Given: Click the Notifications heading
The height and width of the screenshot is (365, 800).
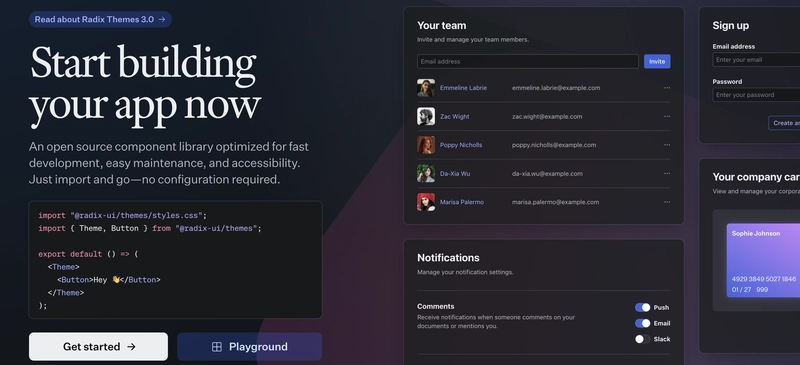Looking at the screenshot, I should 448,258.
